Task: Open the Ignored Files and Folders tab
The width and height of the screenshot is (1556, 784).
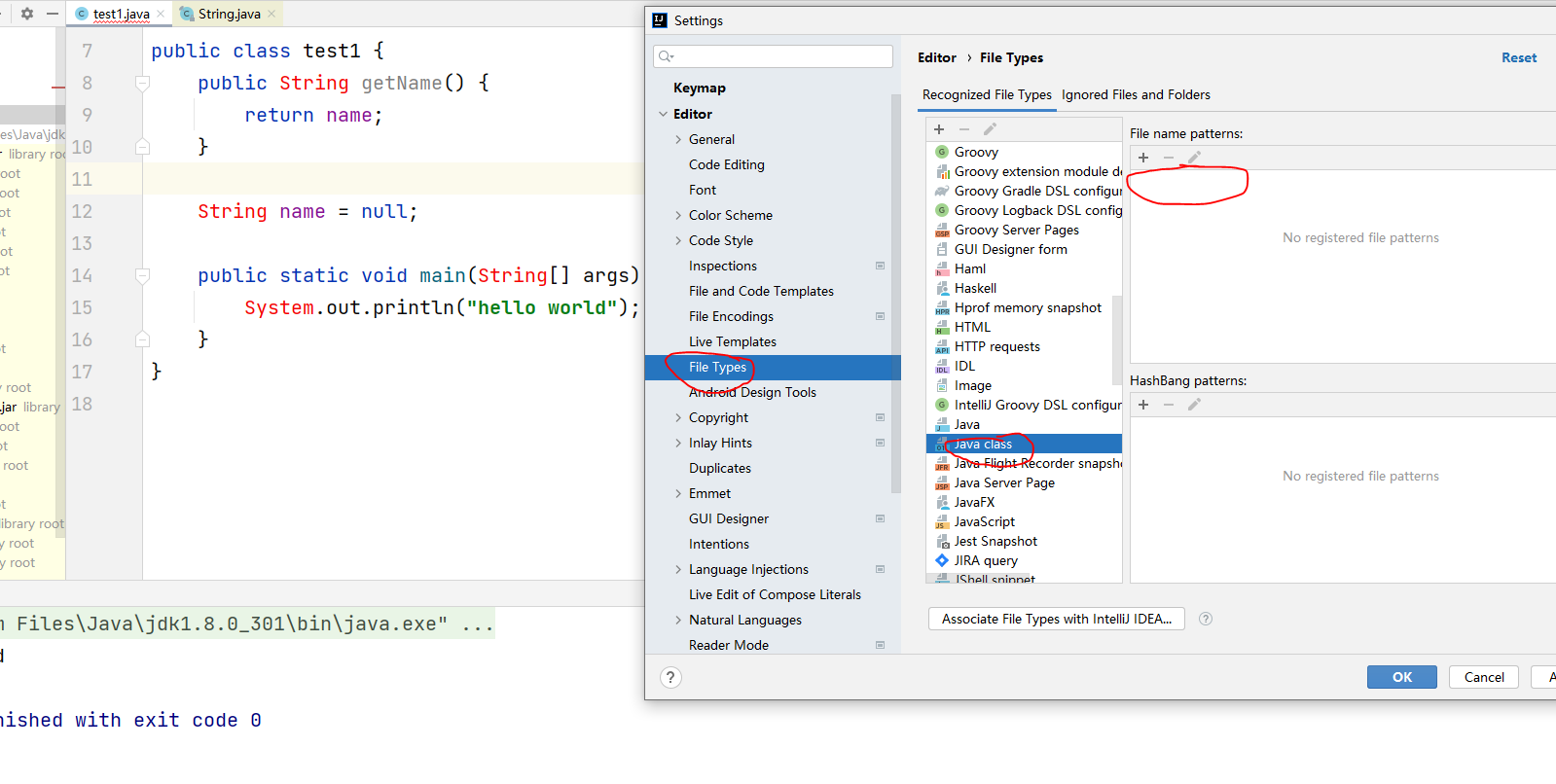Action: click(1136, 94)
